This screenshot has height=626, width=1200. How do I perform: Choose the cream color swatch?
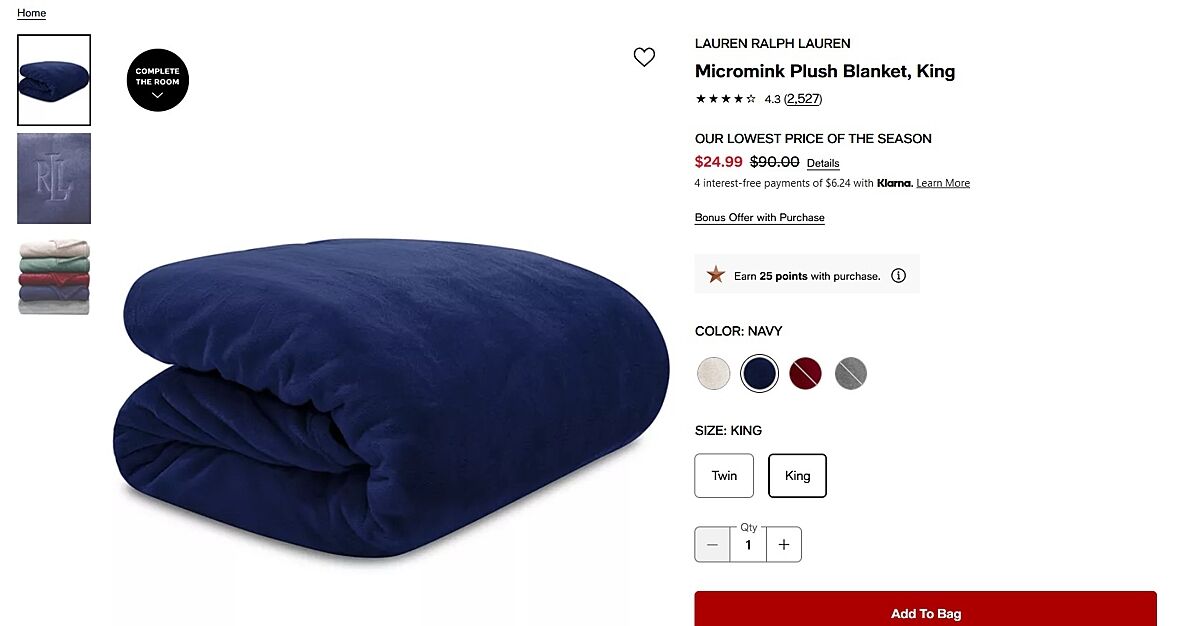click(714, 374)
